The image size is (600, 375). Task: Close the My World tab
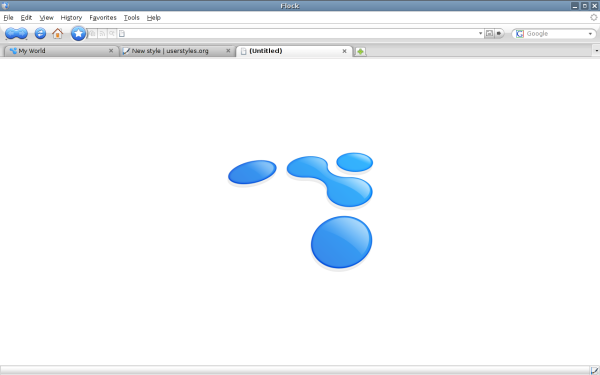tap(111, 51)
